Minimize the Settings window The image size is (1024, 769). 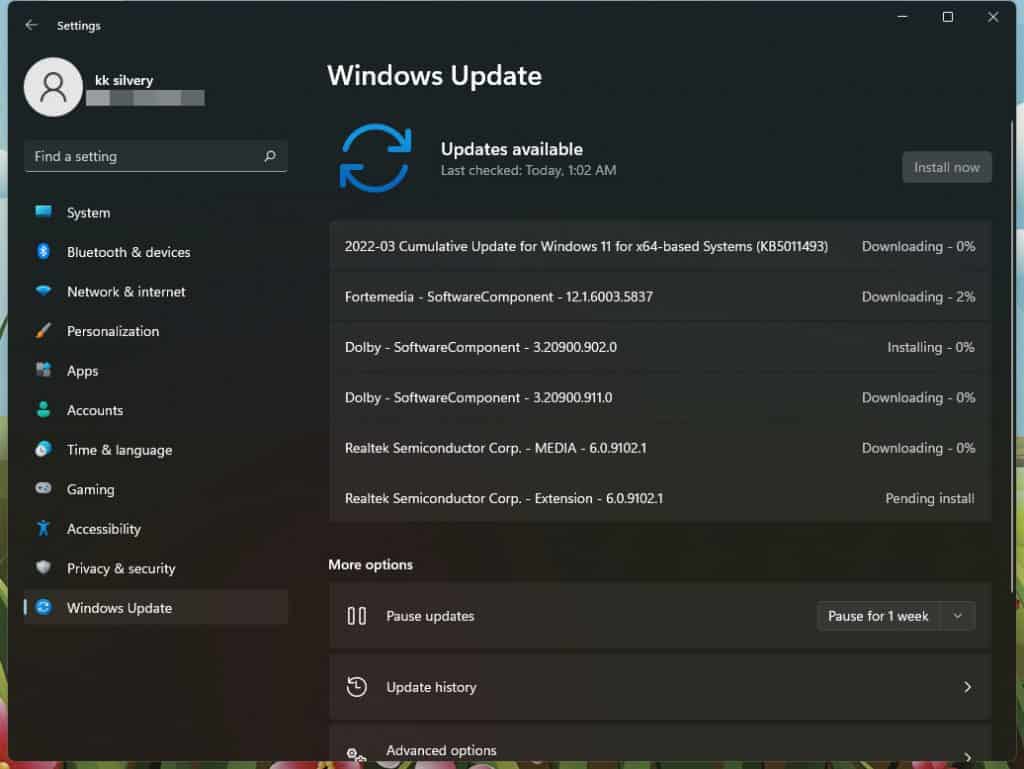coord(903,17)
